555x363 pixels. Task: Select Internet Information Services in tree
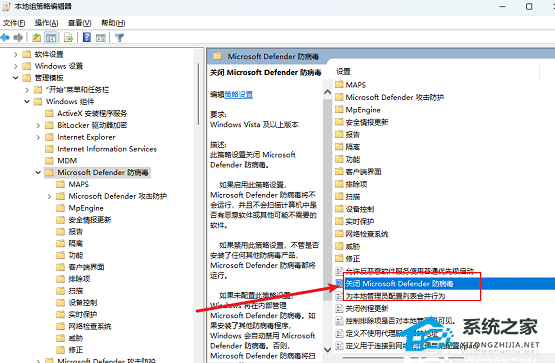[107, 149]
